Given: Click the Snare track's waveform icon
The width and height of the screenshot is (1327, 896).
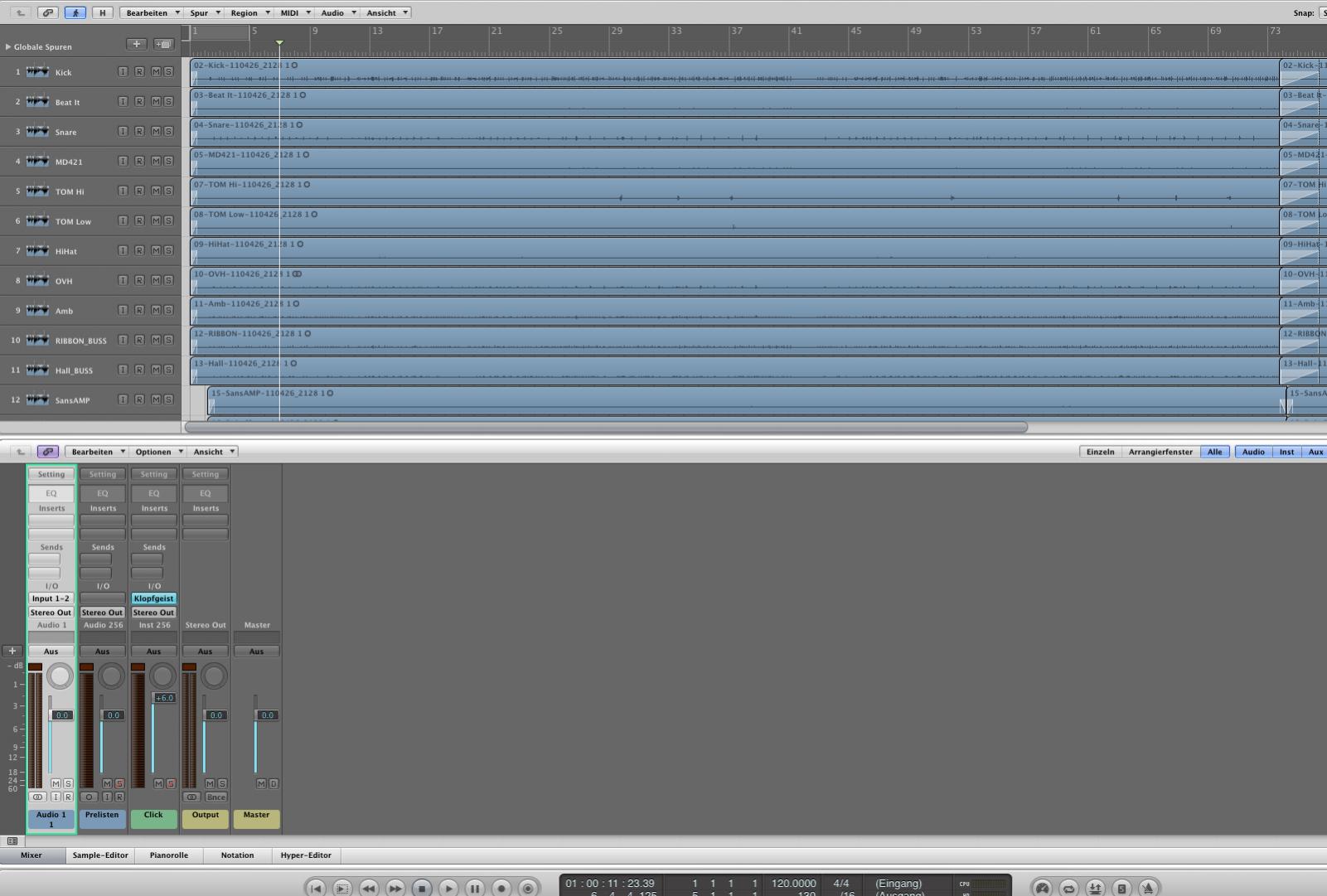Looking at the screenshot, I should [37, 132].
